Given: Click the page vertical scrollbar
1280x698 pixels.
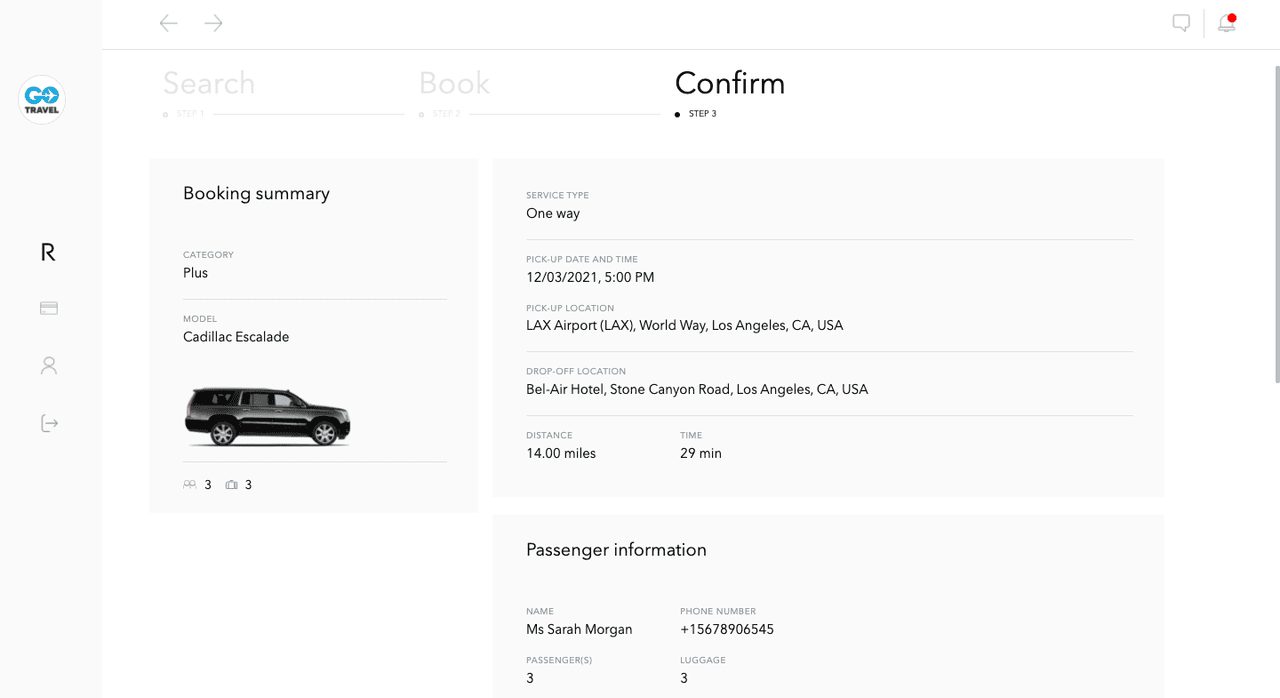Looking at the screenshot, I should tap(1276, 224).
